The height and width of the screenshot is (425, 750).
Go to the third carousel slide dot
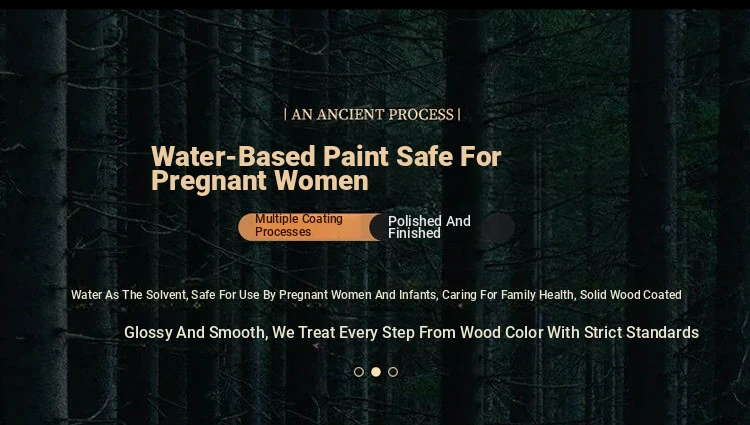[x=393, y=372]
